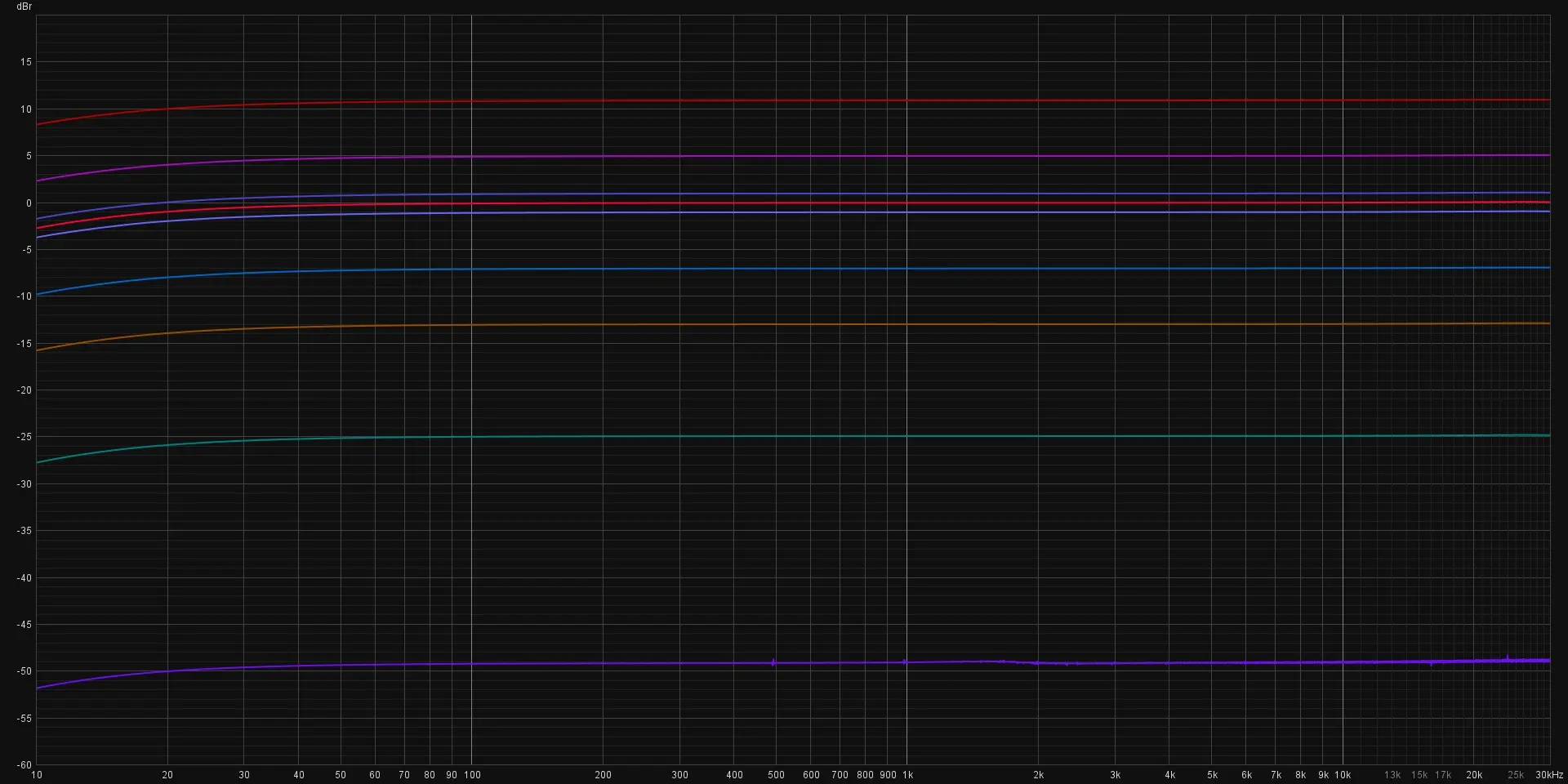Click the 25k frequency label
This screenshot has height=784, width=1568.
1517,775
